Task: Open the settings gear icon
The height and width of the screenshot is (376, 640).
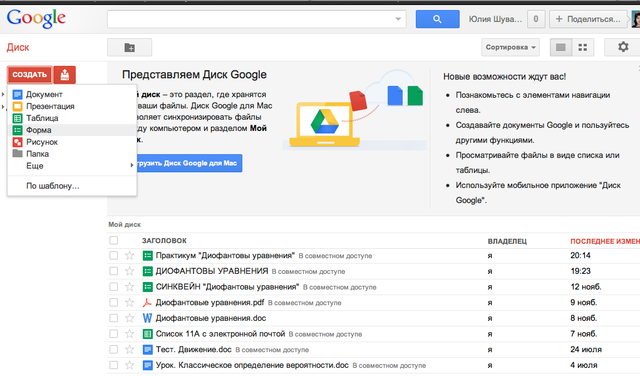Action: pyautogui.click(x=623, y=47)
